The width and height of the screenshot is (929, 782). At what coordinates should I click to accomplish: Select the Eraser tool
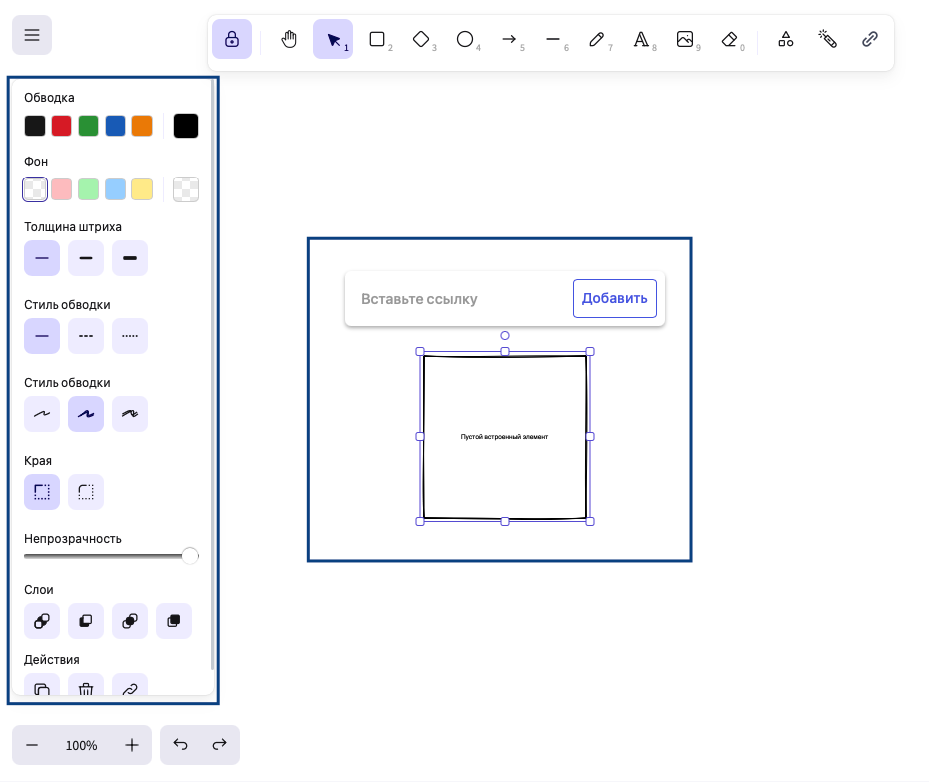729,39
